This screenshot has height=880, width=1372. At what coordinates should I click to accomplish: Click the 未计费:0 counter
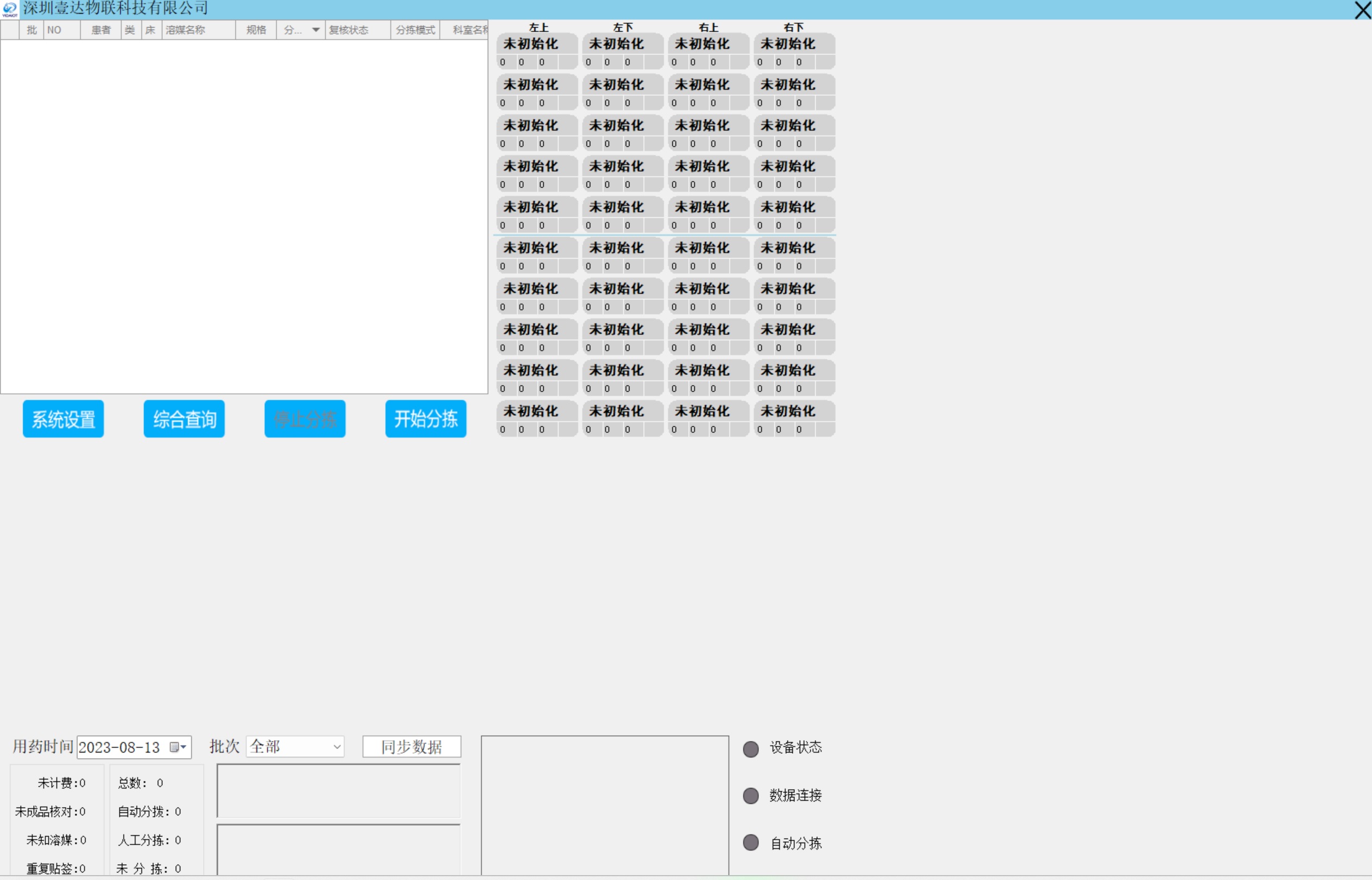click(x=62, y=784)
